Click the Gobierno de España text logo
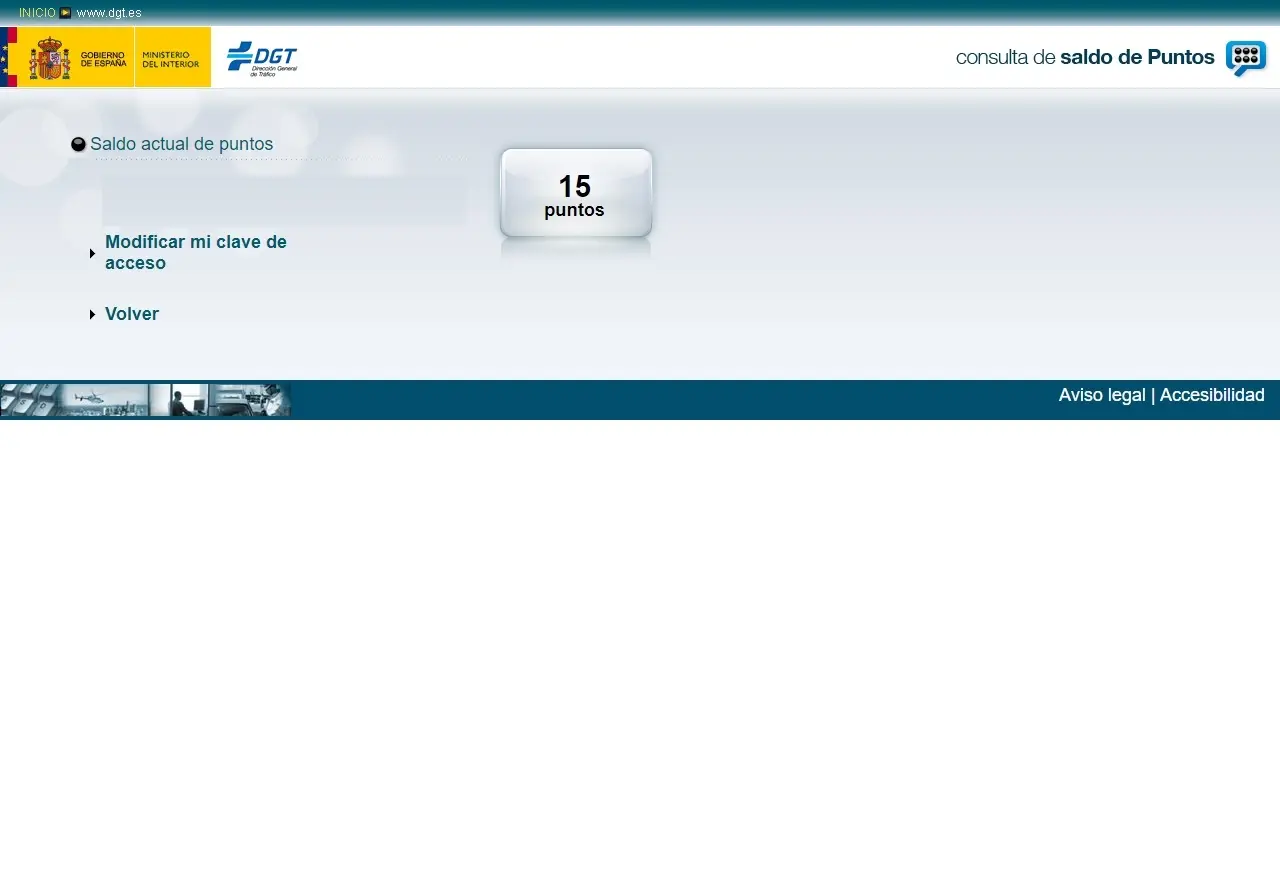Viewport: 1280px width, 890px height. point(103,58)
